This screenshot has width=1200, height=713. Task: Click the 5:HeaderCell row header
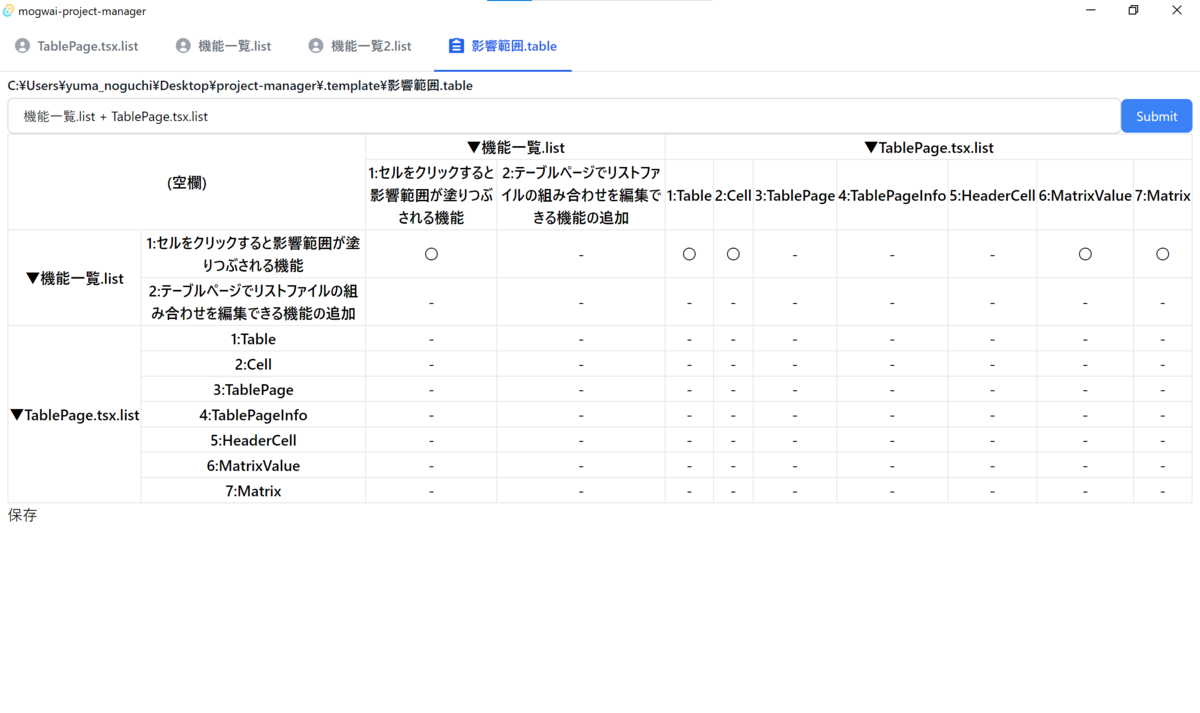click(x=253, y=440)
